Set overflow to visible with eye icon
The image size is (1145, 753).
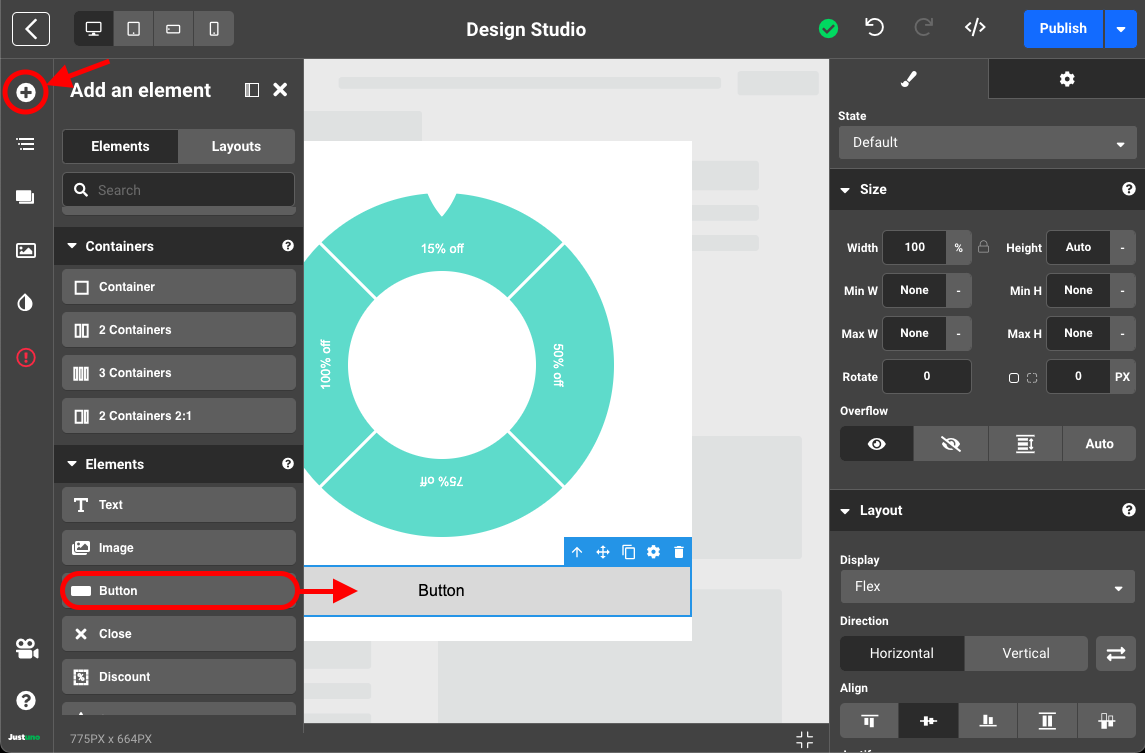click(876, 444)
